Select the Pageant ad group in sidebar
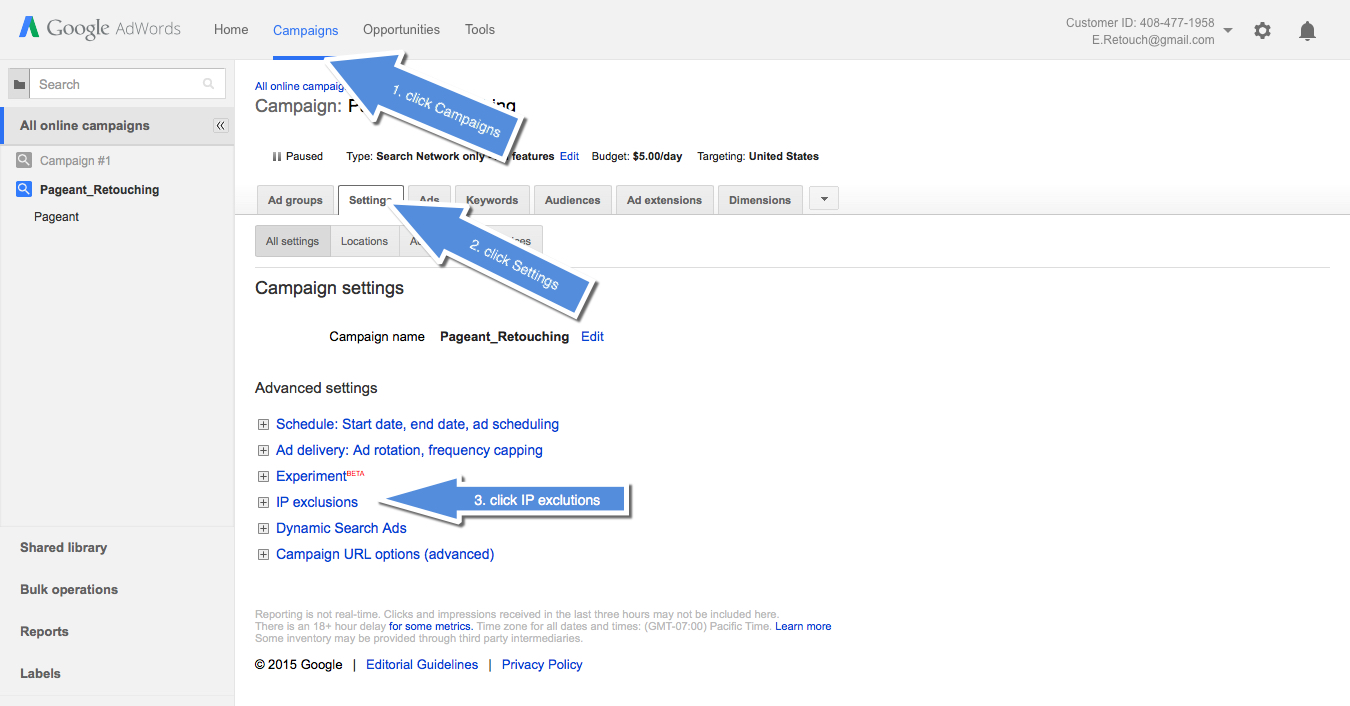 [56, 217]
